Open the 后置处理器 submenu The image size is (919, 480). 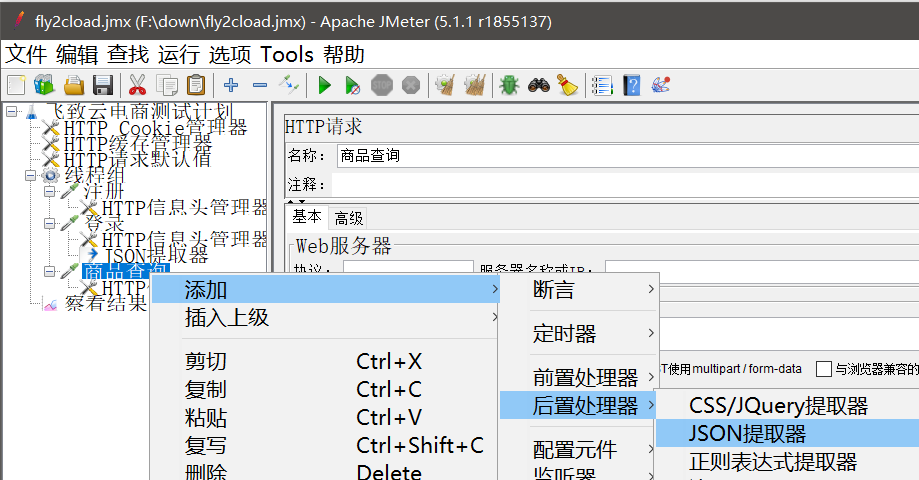point(578,406)
